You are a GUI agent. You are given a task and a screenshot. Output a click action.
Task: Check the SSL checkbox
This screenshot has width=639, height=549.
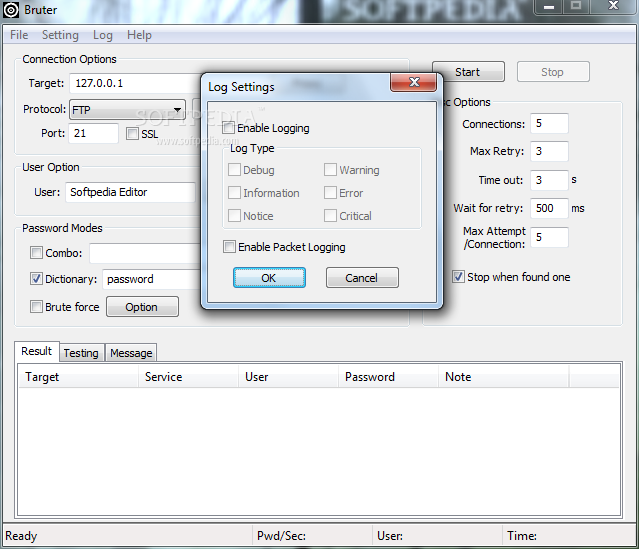pos(132,134)
